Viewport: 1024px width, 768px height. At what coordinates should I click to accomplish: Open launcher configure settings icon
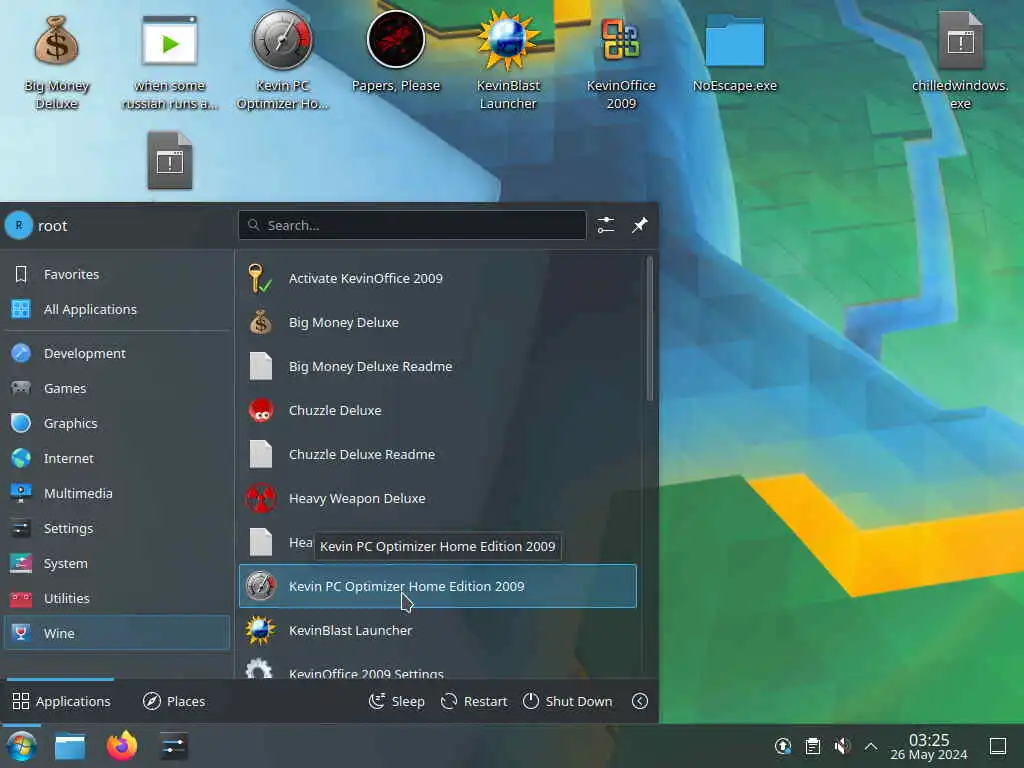tap(605, 225)
